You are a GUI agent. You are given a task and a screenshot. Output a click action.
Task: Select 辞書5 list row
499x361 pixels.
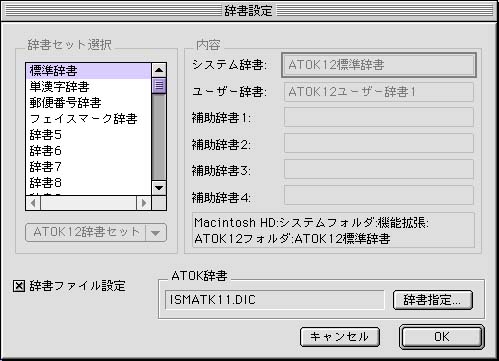pyautogui.click(x=88, y=135)
